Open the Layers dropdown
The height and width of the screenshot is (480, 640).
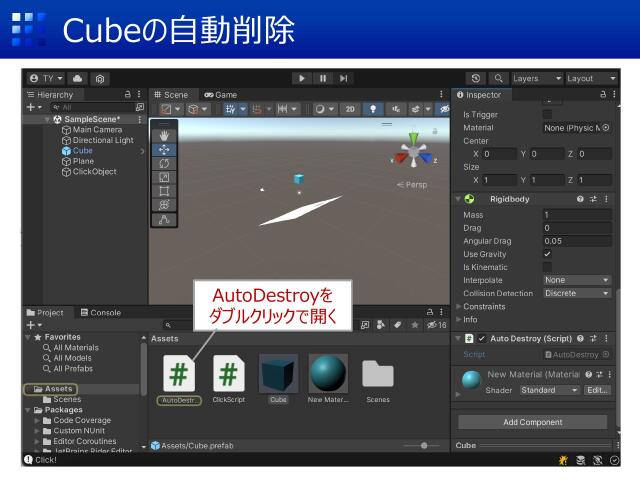(x=536, y=78)
